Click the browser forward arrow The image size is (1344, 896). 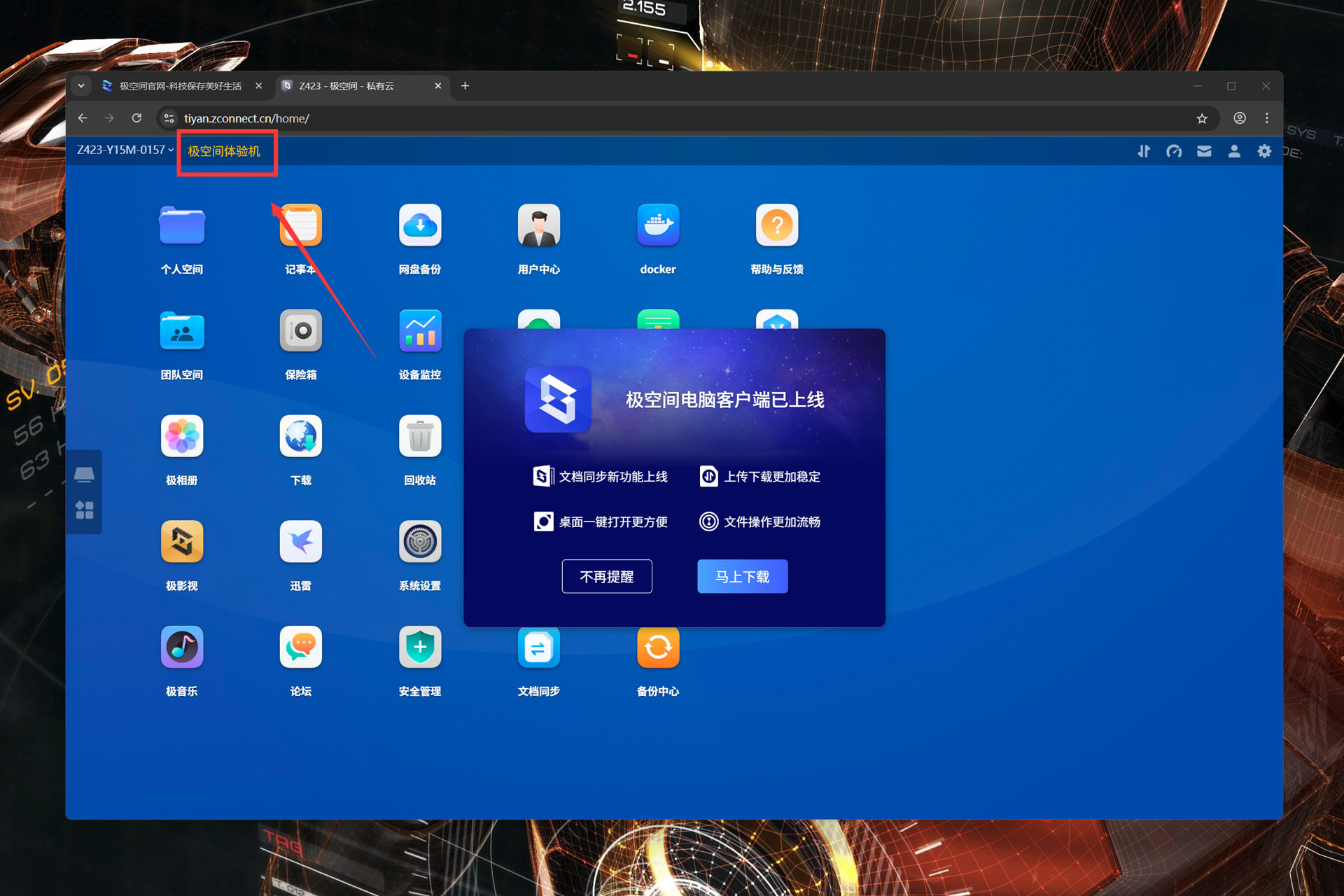tap(109, 118)
